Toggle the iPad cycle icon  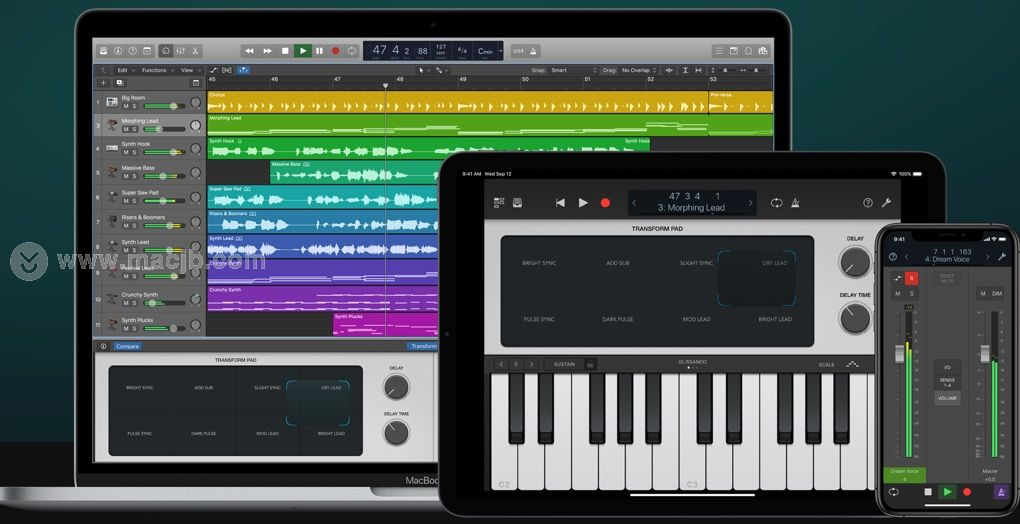[777, 203]
